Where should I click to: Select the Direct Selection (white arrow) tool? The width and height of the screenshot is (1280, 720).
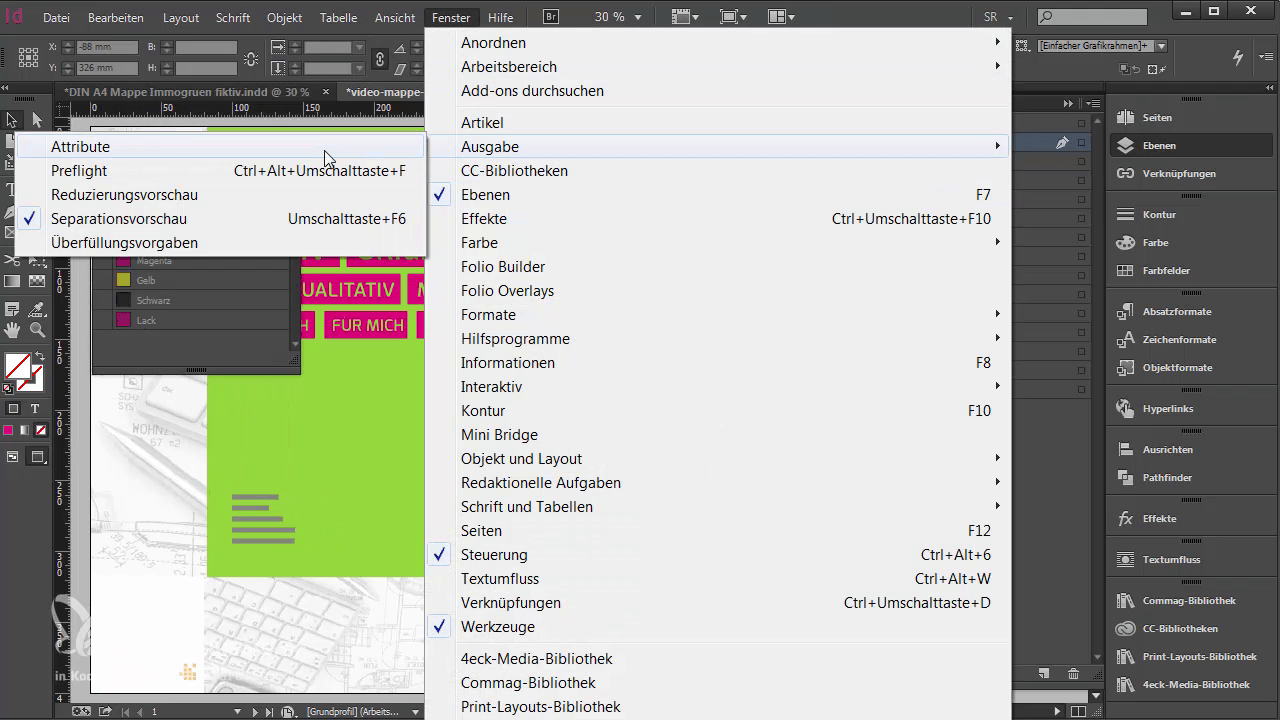(37, 121)
